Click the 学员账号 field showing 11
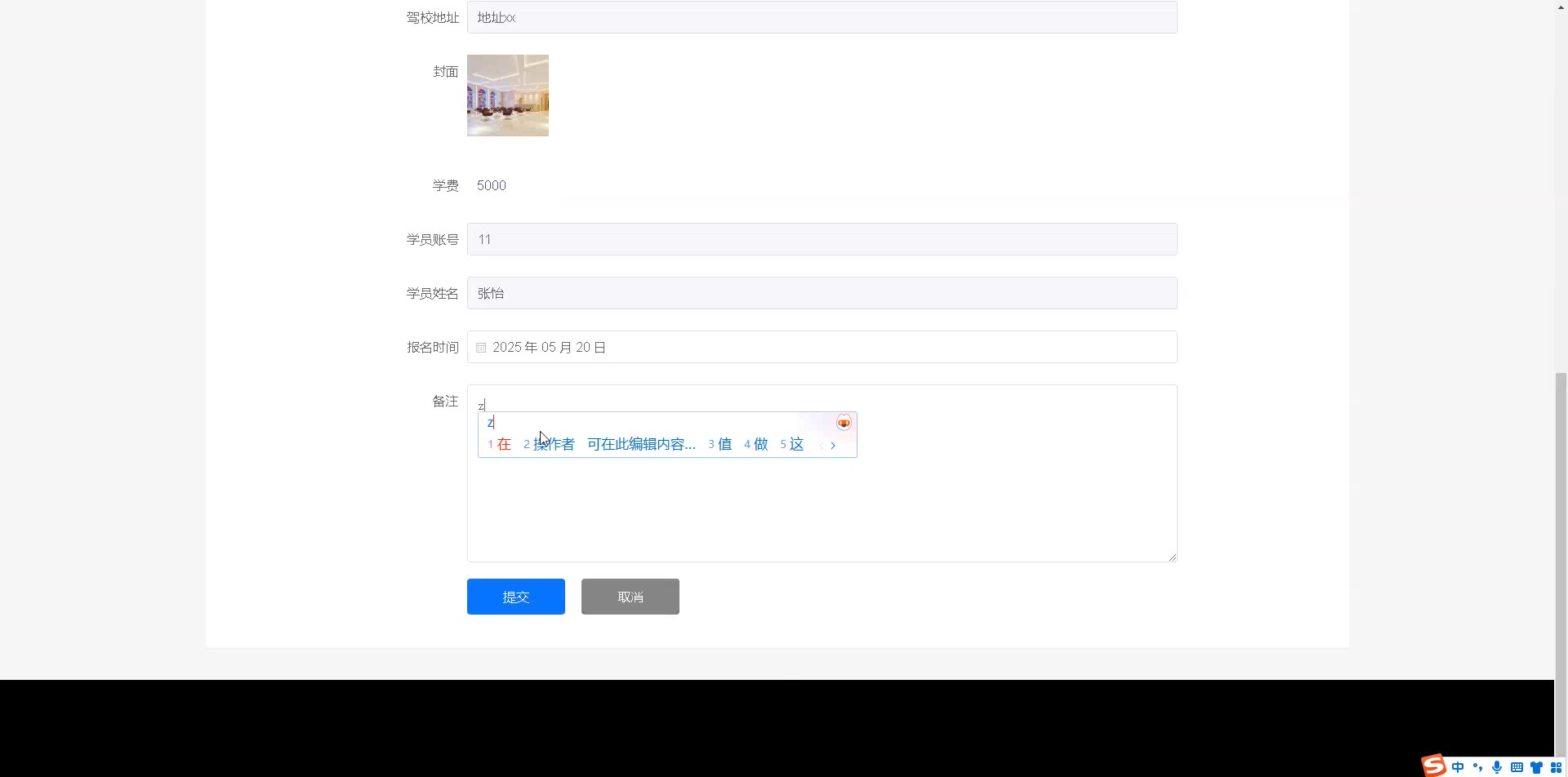The width and height of the screenshot is (1568, 777). point(822,239)
